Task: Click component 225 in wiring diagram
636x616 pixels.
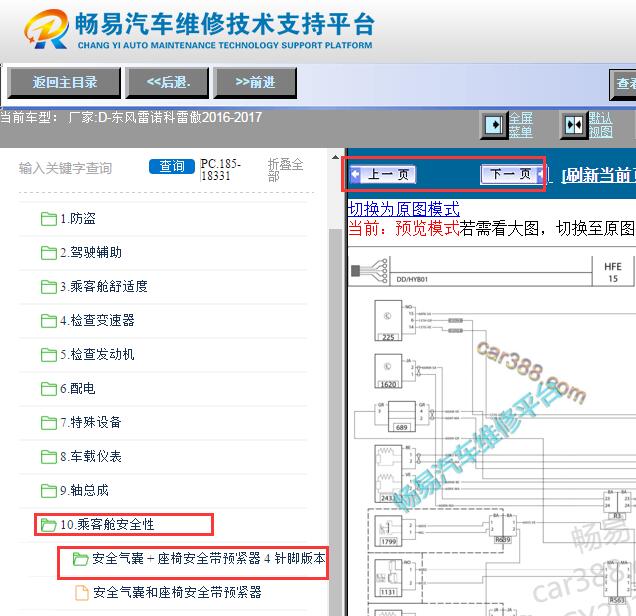Action: (x=388, y=320)
